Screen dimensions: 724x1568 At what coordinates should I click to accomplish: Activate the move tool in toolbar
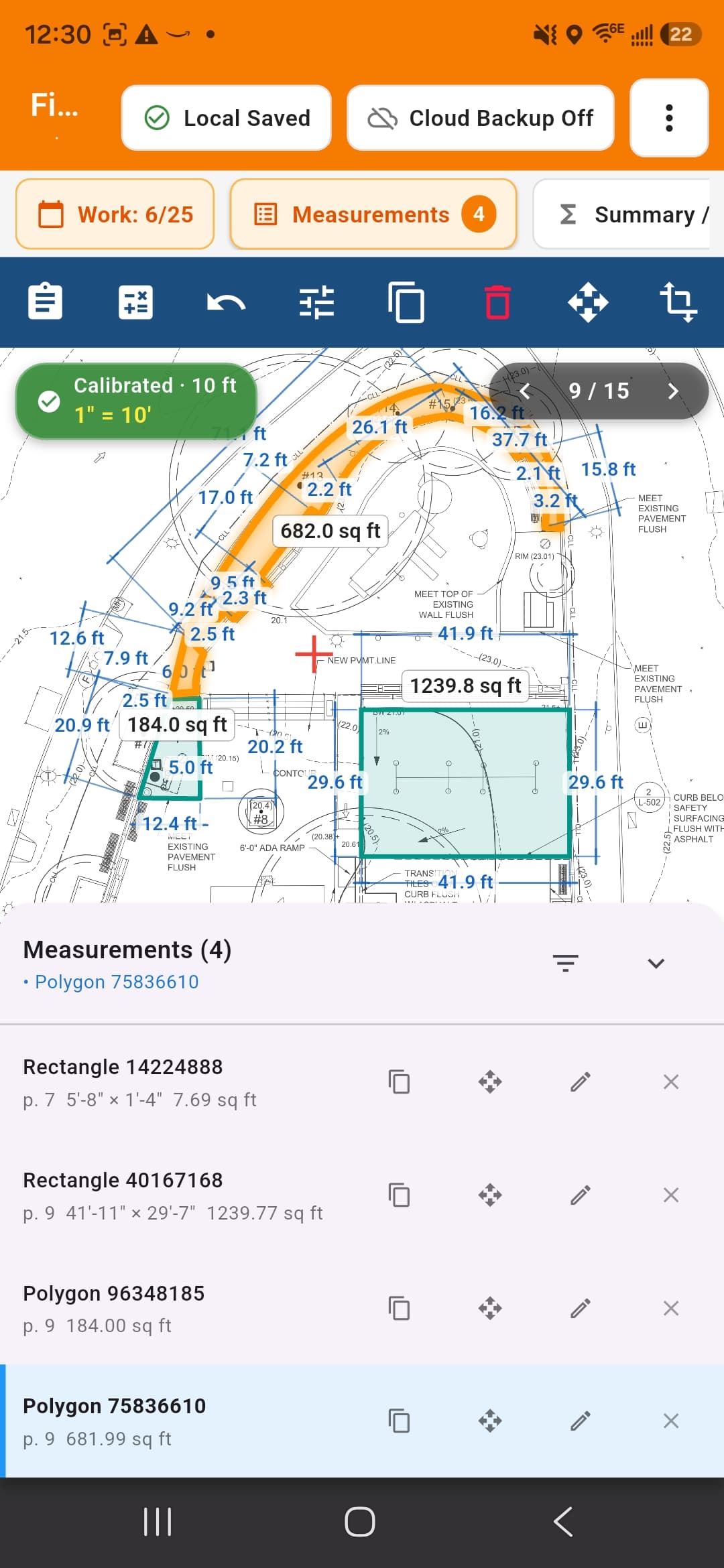588,302
